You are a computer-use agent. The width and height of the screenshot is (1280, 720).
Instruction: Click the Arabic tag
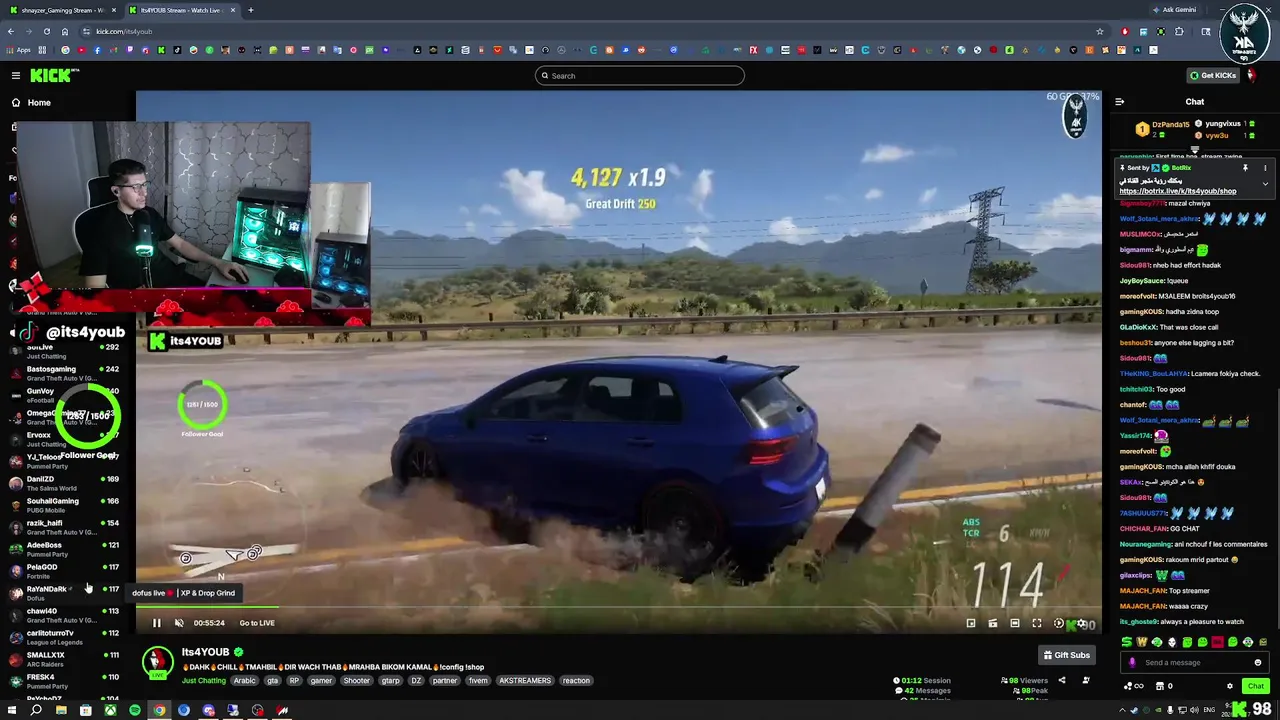[x=245, y=681]
